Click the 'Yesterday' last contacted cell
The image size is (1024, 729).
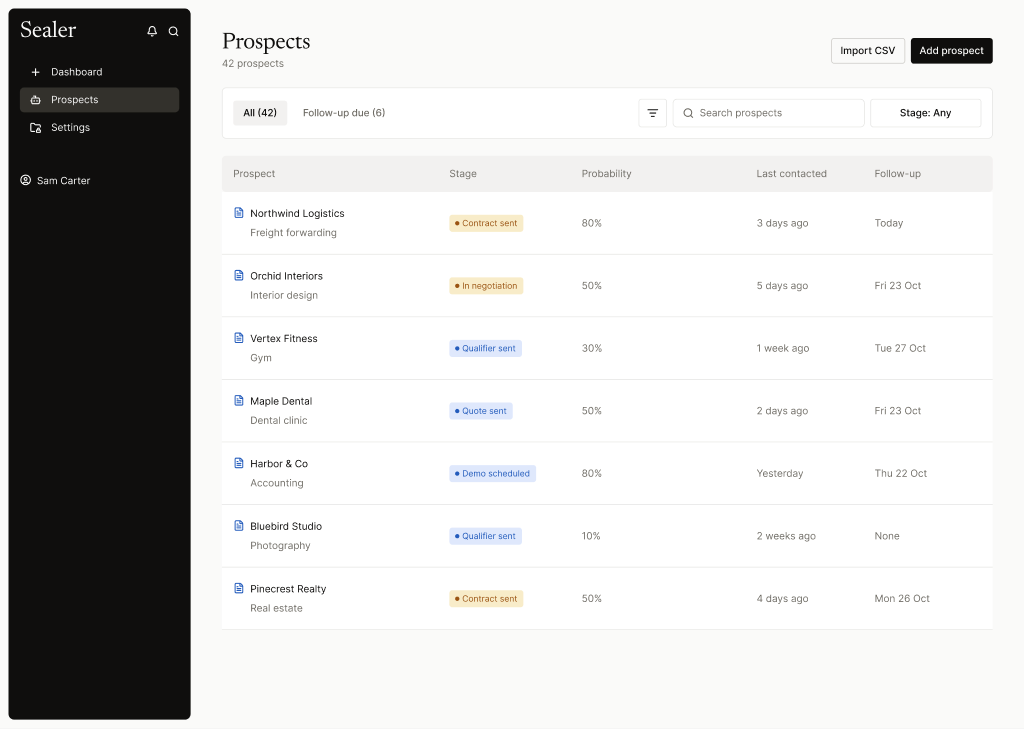tap(780, 474)
